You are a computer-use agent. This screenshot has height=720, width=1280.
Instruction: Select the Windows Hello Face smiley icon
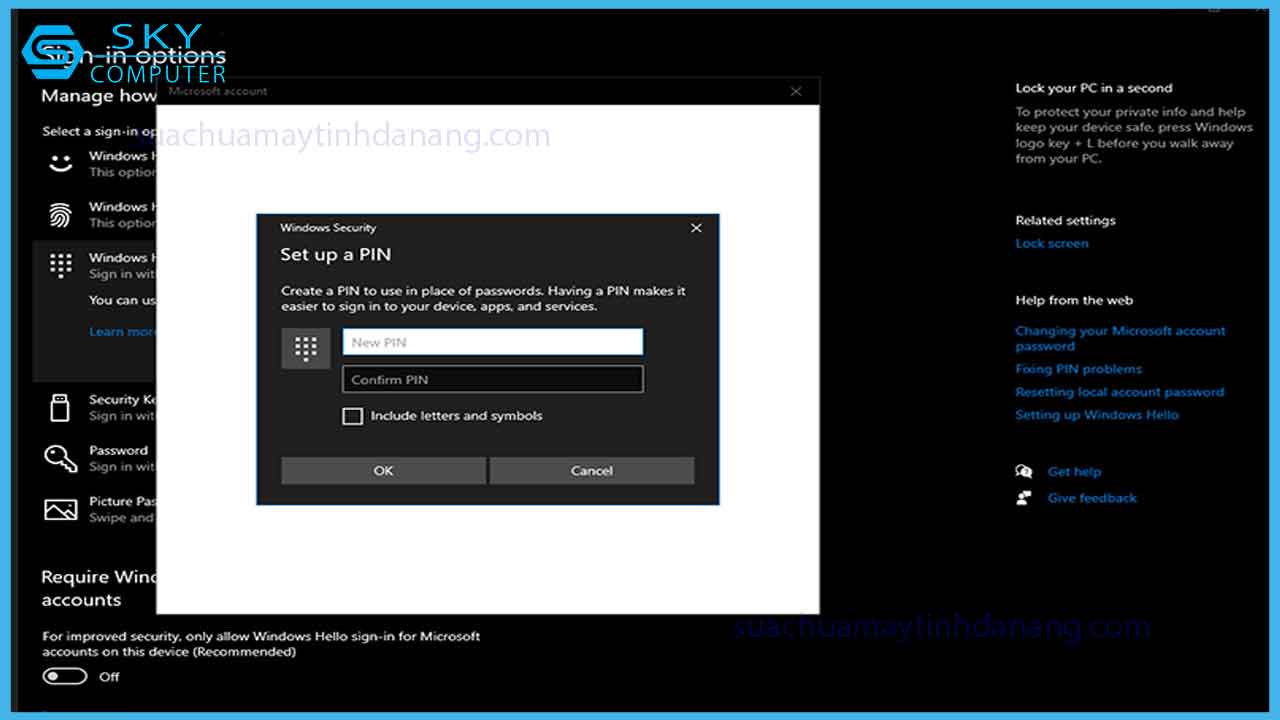coord(60,163)
